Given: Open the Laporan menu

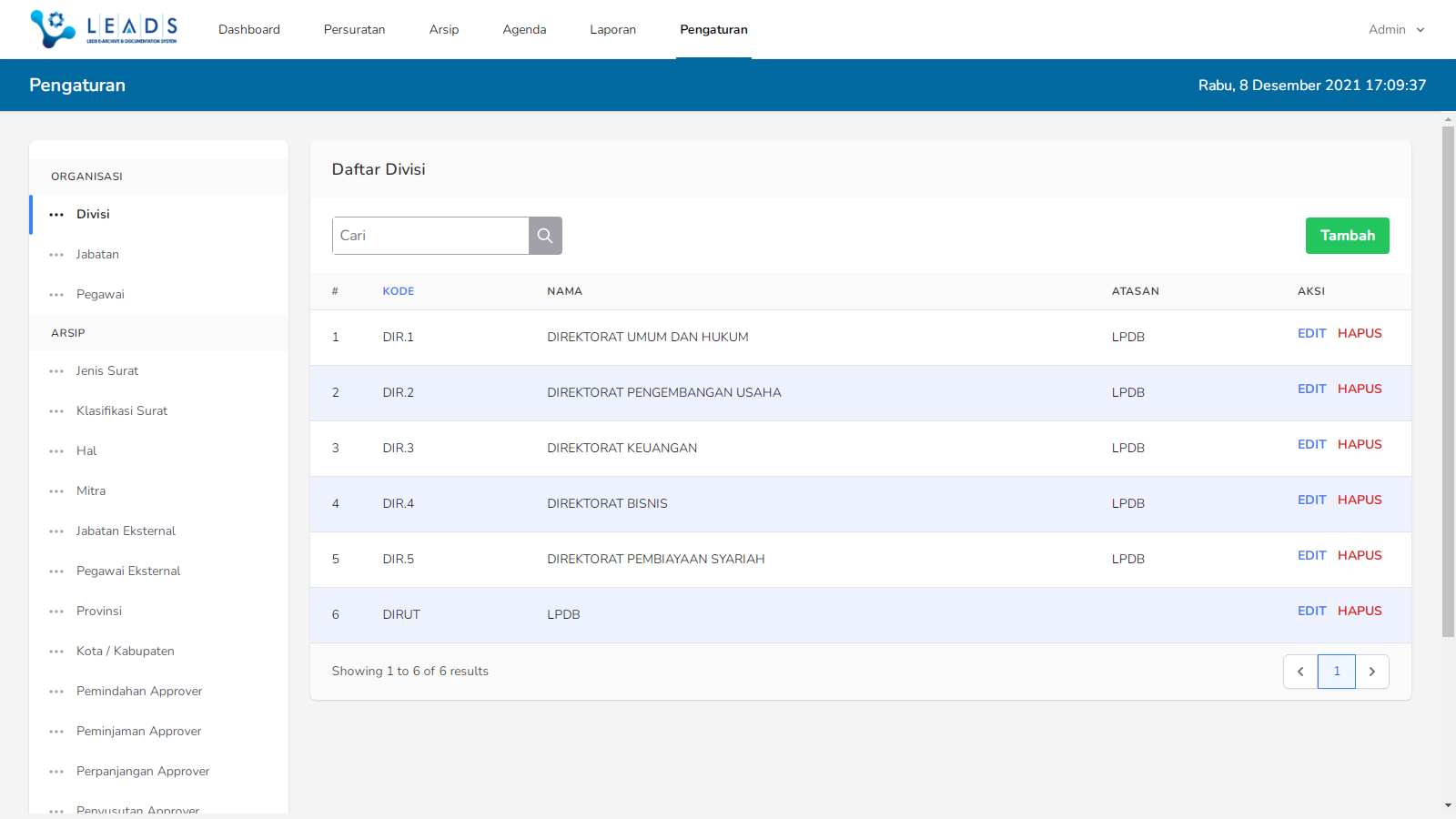Looking at the screenshot, I should click(612, 29).
